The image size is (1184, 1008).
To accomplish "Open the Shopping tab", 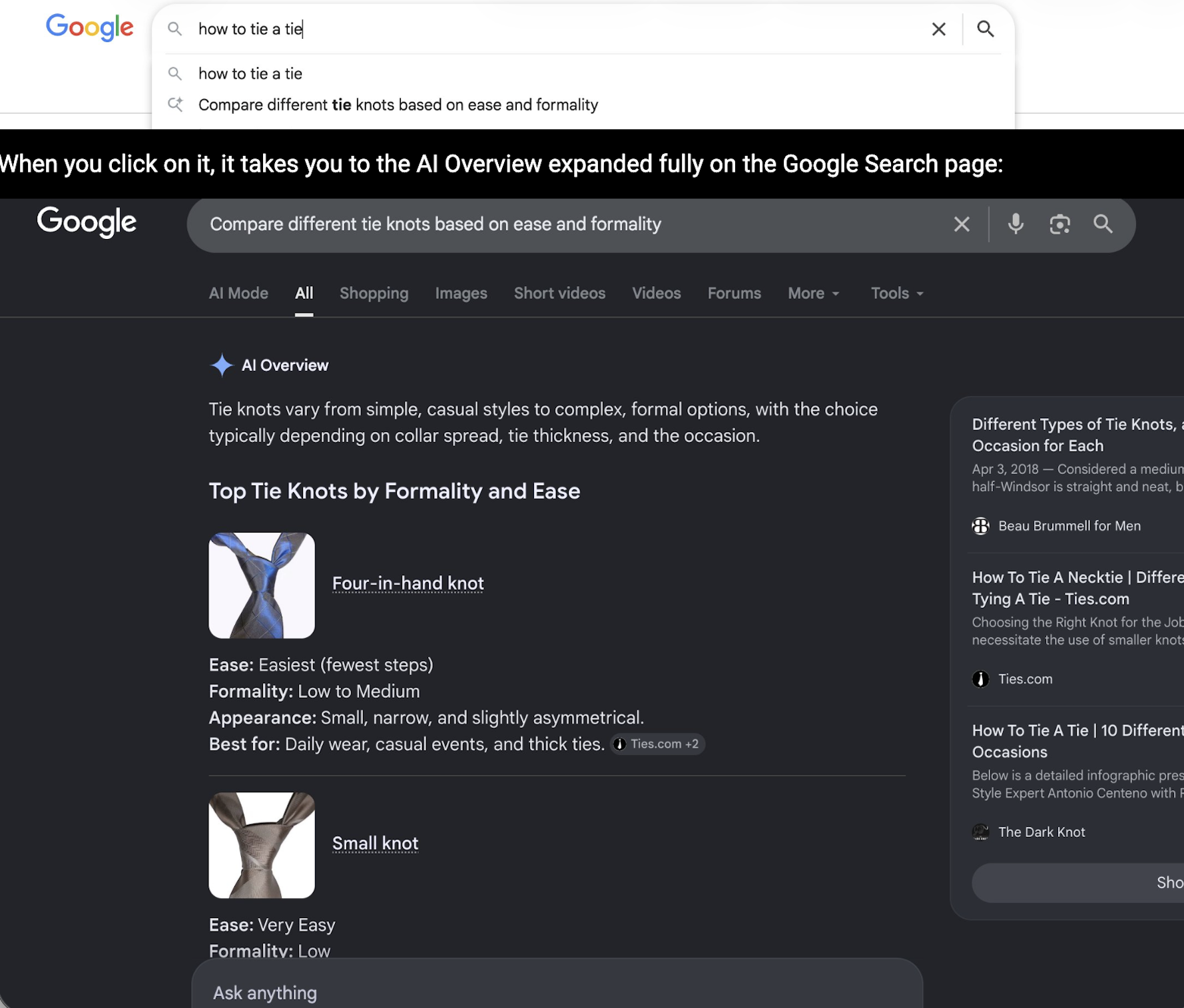I will 374,294.
